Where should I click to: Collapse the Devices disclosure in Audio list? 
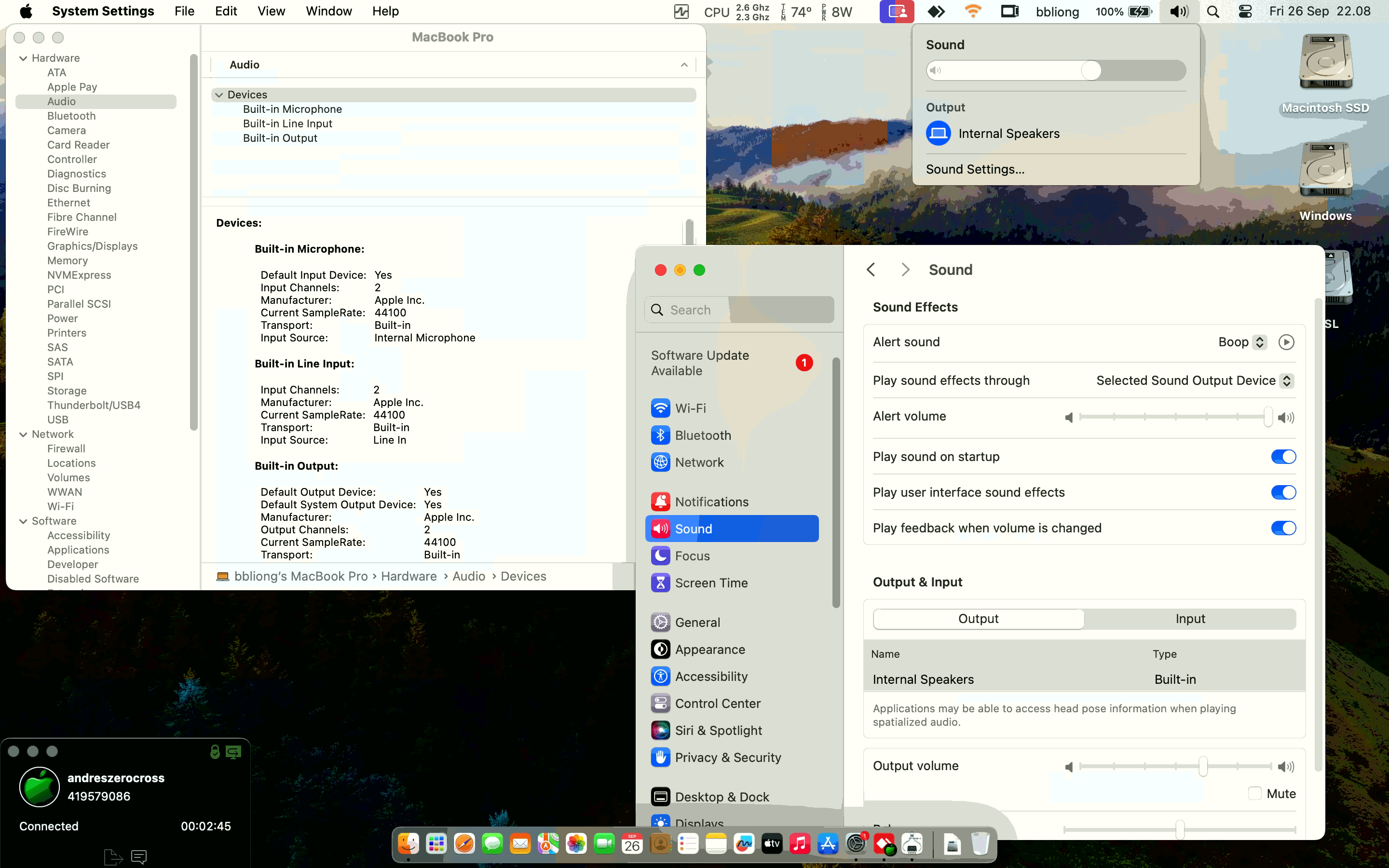click(219, 95)
